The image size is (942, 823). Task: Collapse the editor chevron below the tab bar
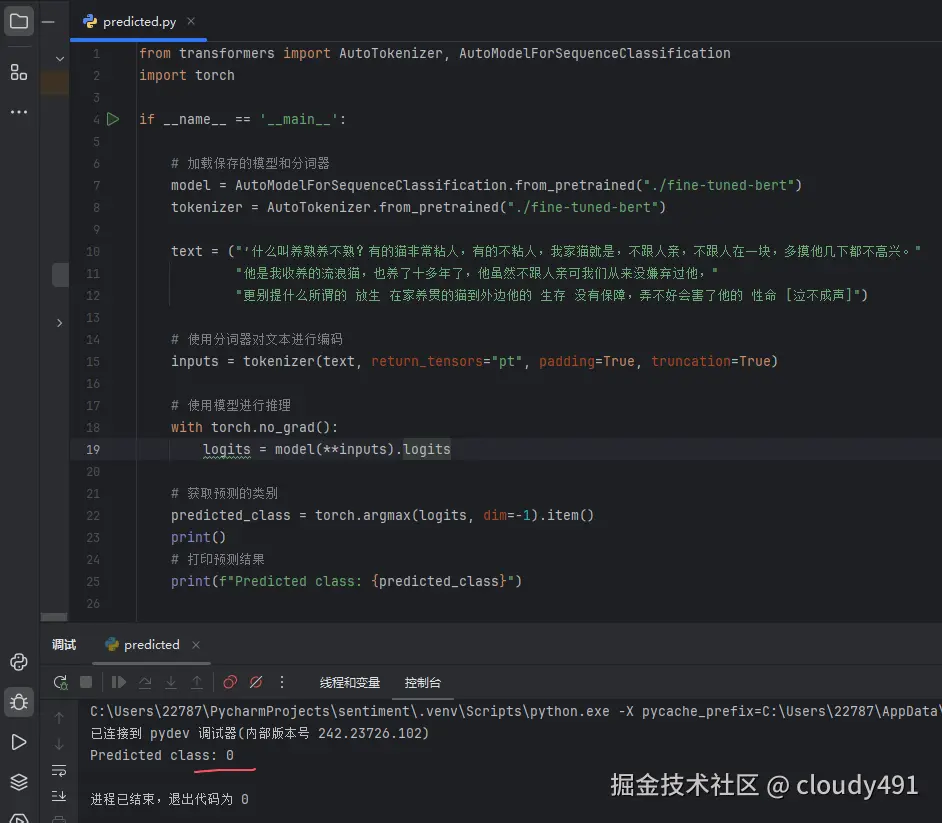coord(58,58)
